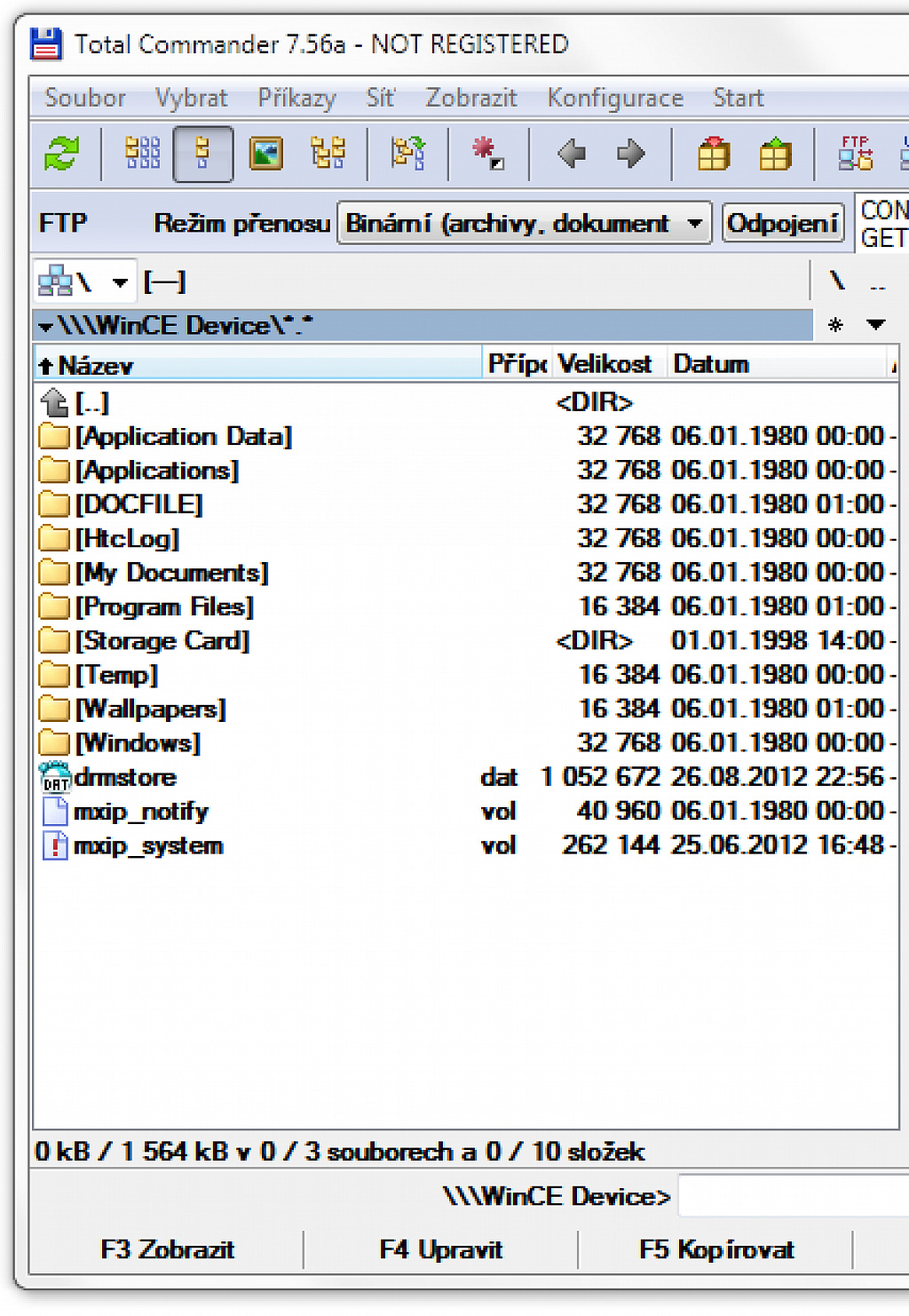Viewport: 909px width, 1316px height.
Task: Select the [Applications] folder
Action: [466, 470]
